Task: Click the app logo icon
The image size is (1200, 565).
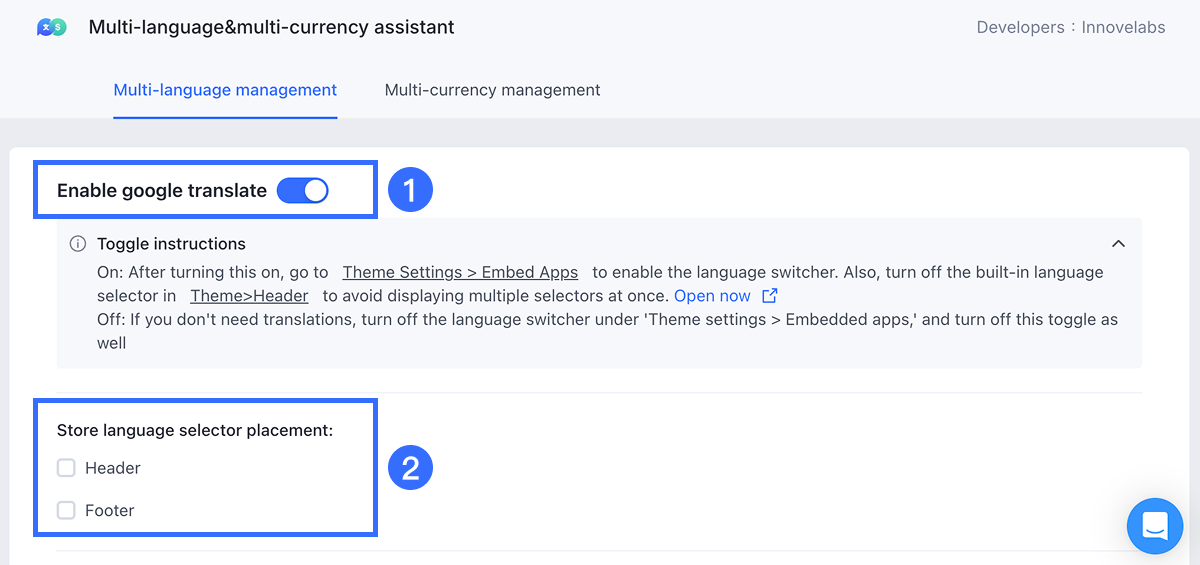Action: pyautogui.click(x=51, y=28)
